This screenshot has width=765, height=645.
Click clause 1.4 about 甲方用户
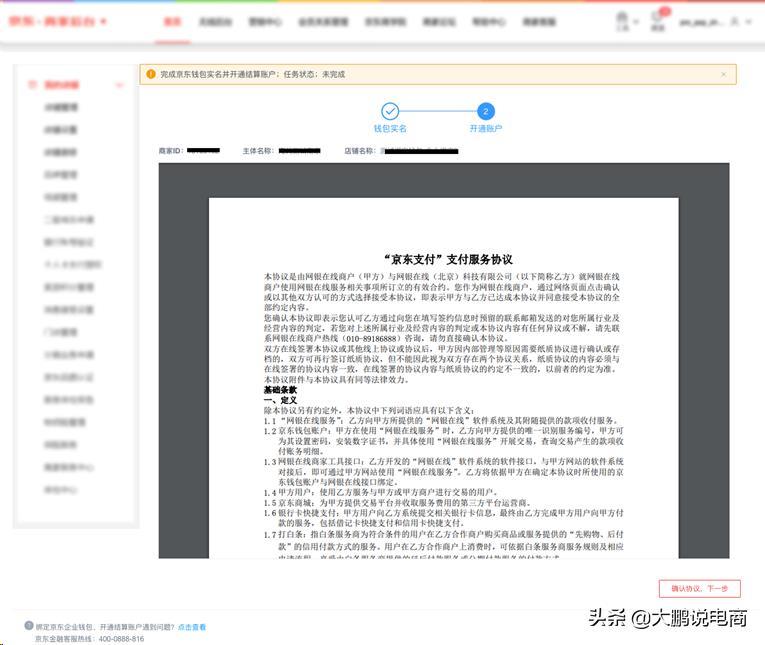click(381, 492)
